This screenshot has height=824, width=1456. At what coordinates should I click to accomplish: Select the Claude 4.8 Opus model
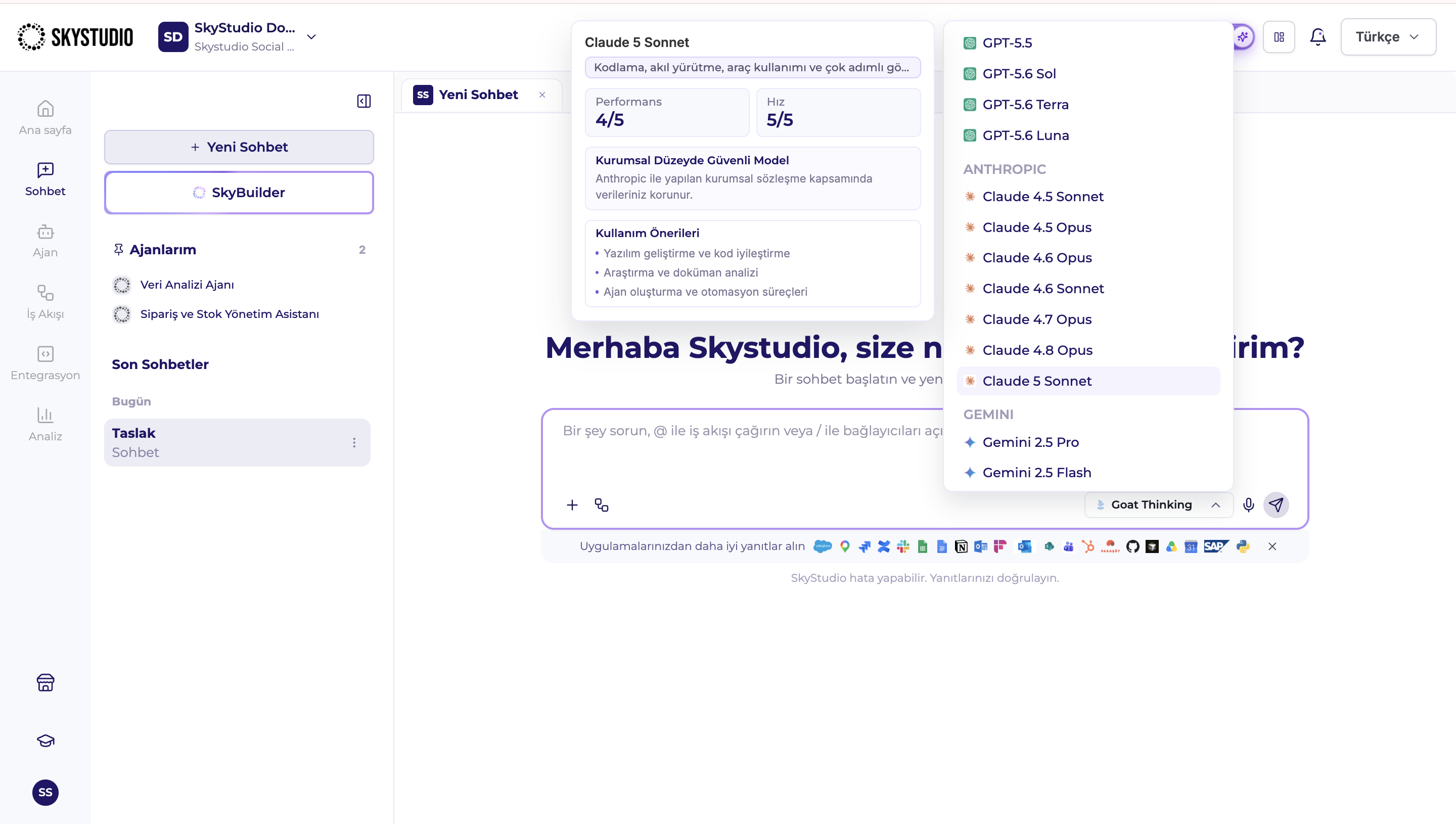[1087, 350]
